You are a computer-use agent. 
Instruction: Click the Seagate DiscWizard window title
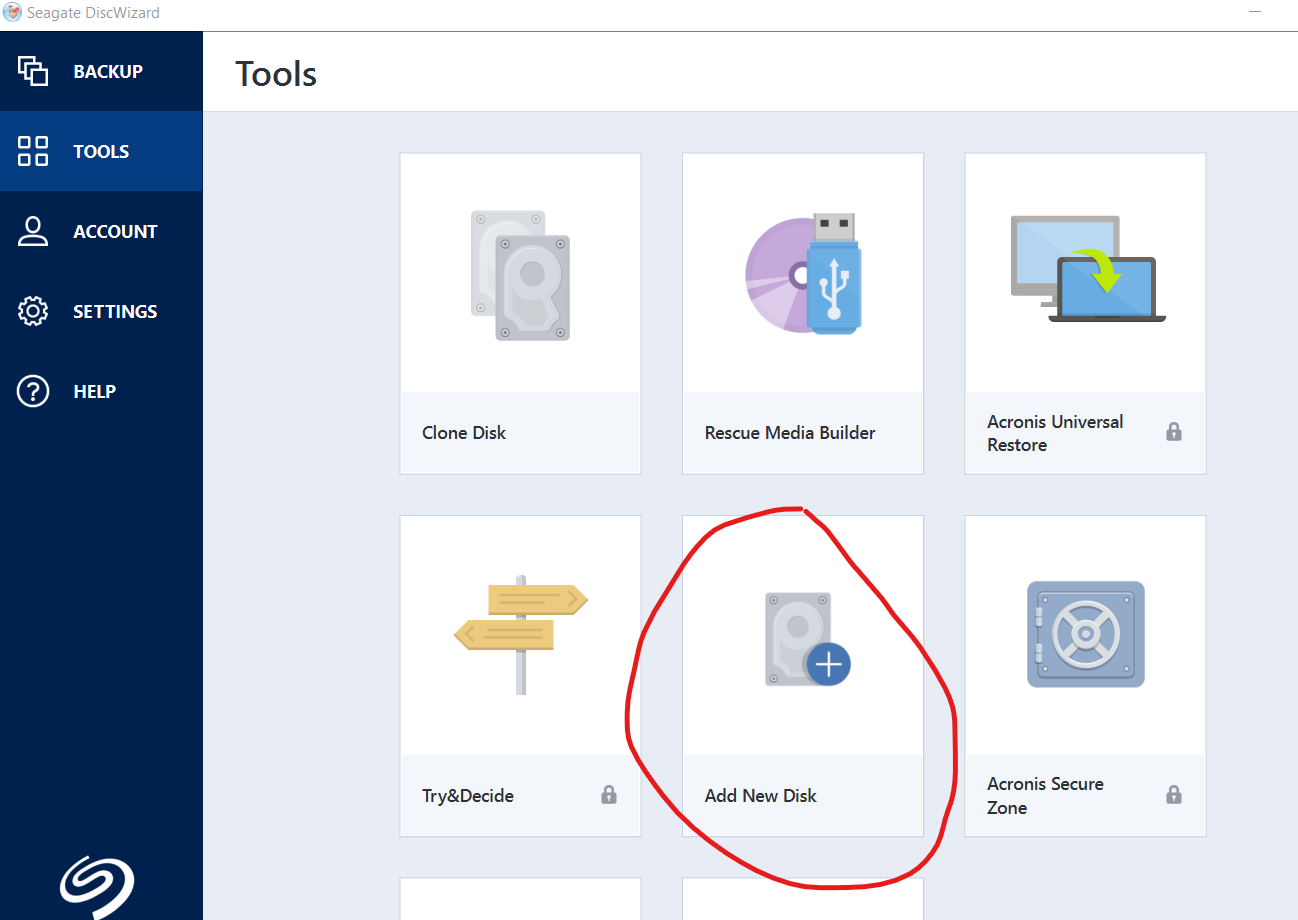(93, 13)
